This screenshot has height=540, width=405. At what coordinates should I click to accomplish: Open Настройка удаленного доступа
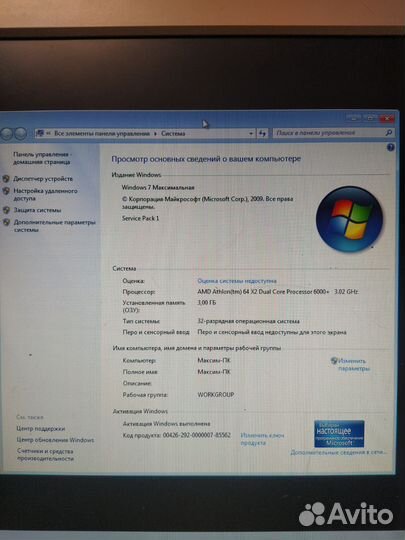point(45,195)
